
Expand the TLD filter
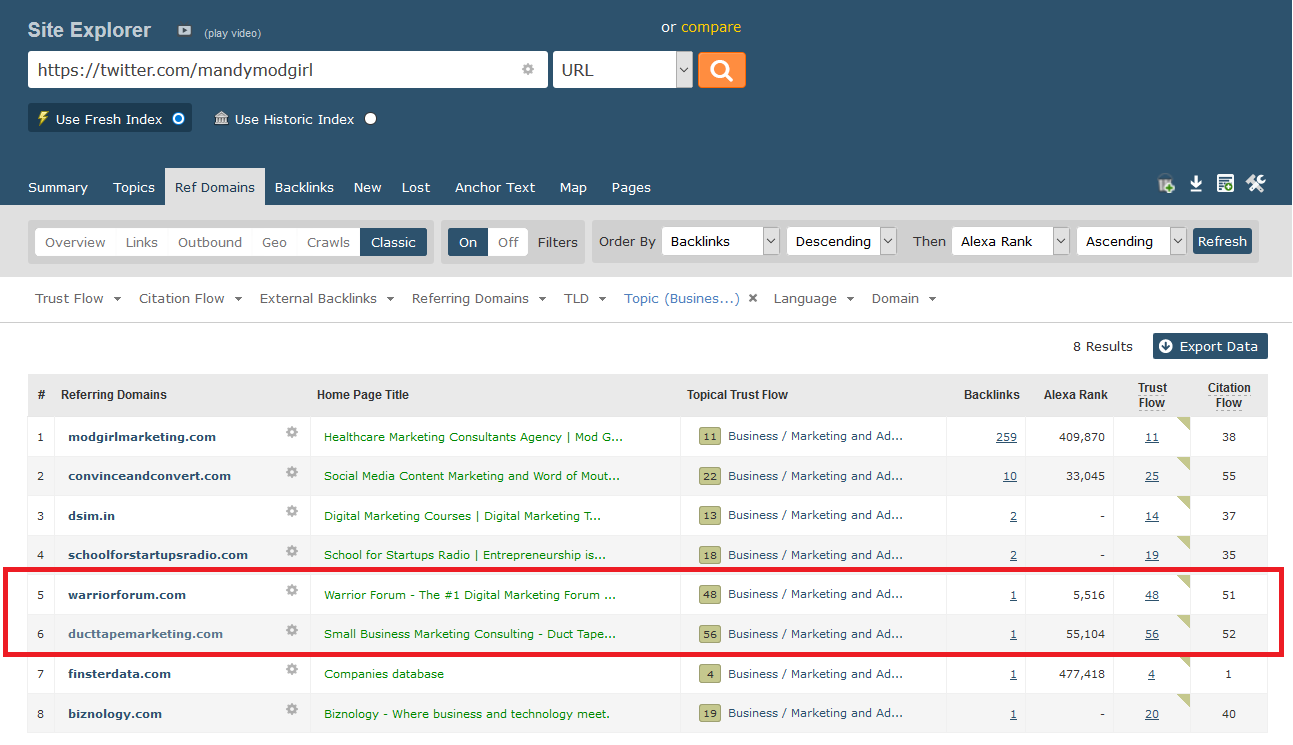(x=585, y=298)
